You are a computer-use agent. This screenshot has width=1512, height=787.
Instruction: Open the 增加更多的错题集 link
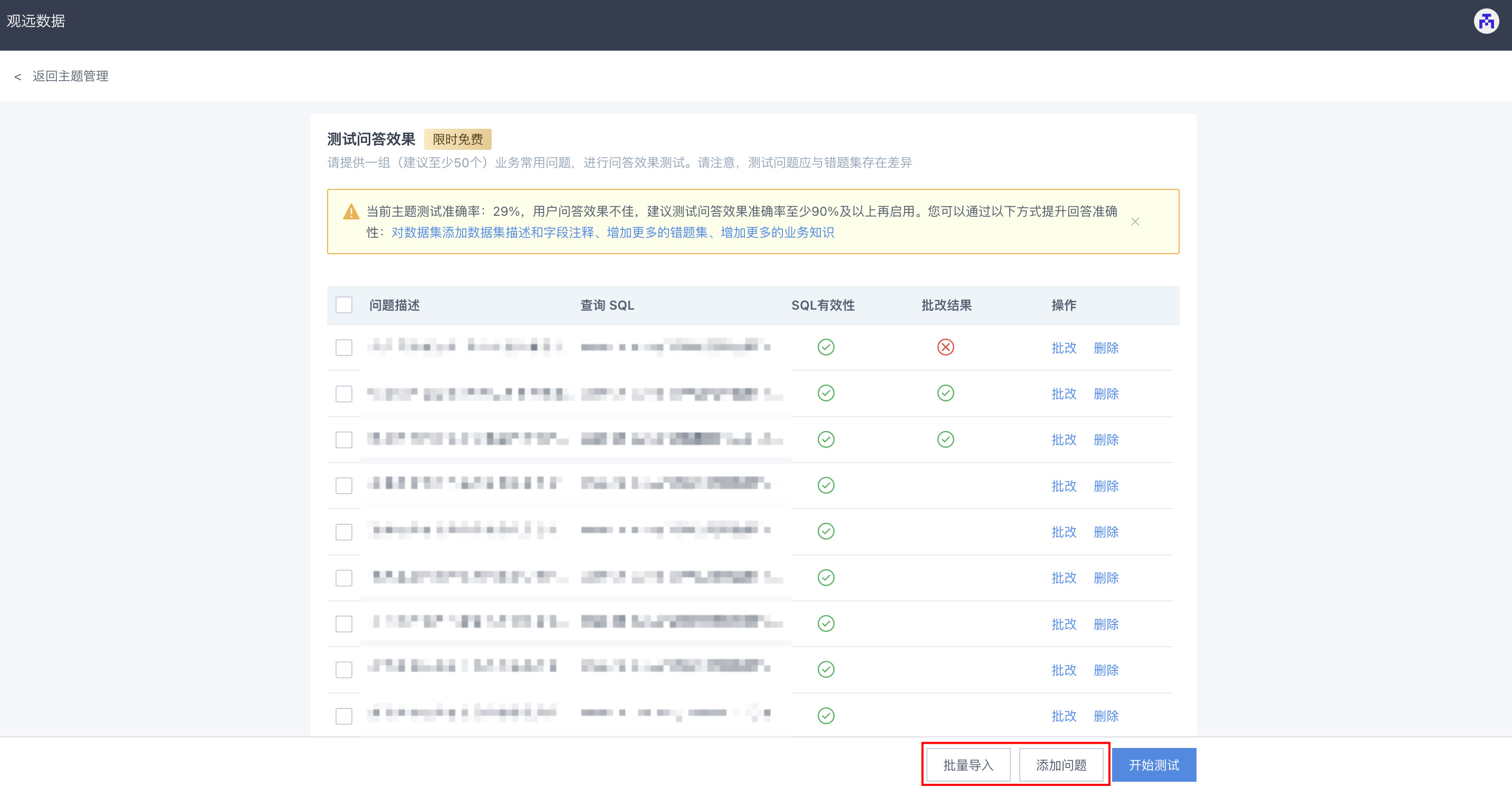tap(657, 233)
